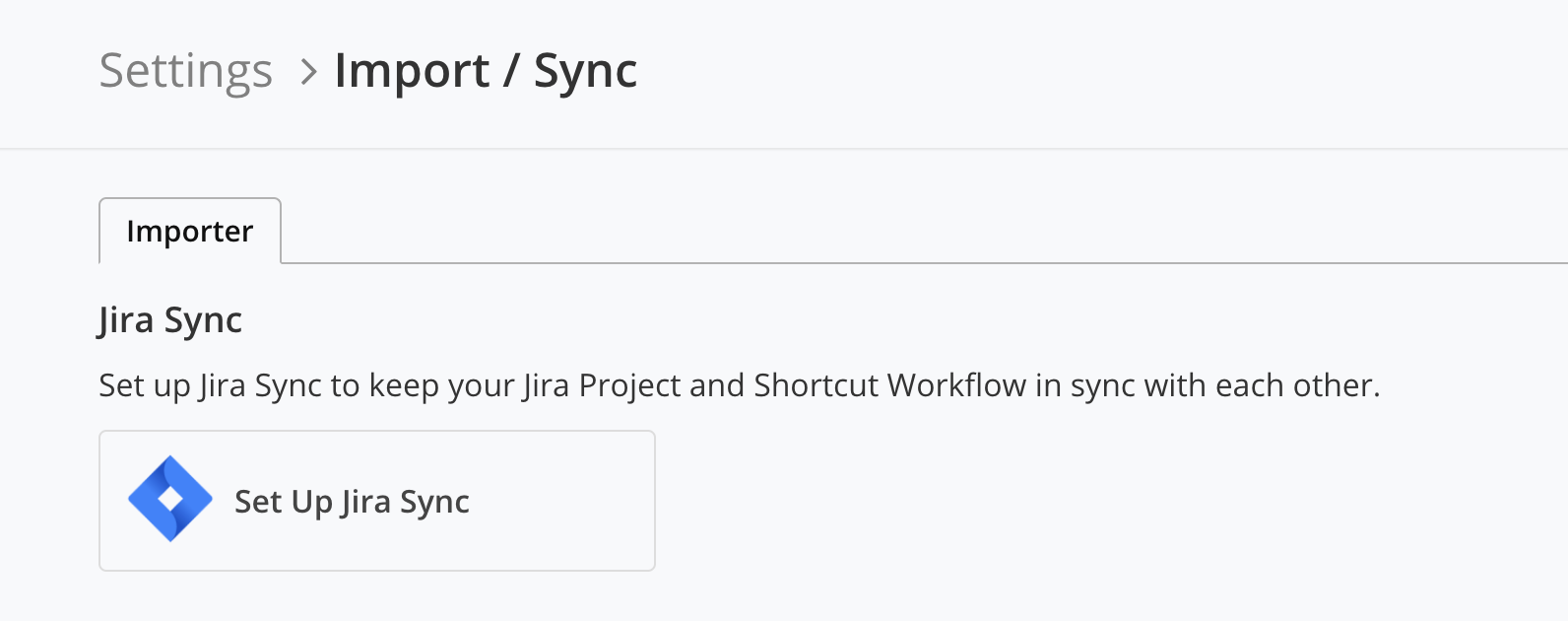The height and width of the screenshot is (621, 1568).
Task: Click the Jira Sync section heading
Action: [x=170, y=320]
